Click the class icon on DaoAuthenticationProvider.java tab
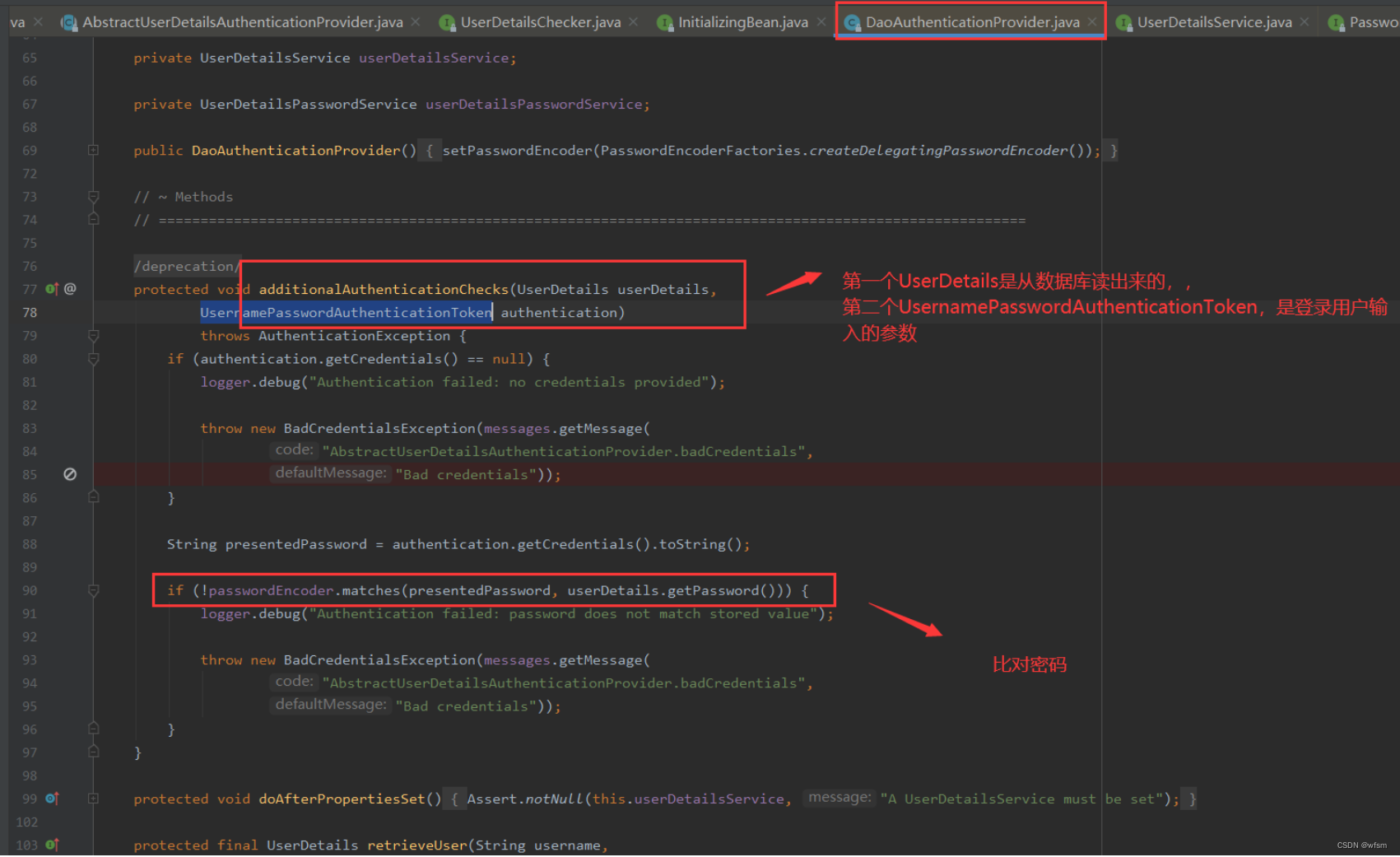1400x857 pixels. click(851, 22)
